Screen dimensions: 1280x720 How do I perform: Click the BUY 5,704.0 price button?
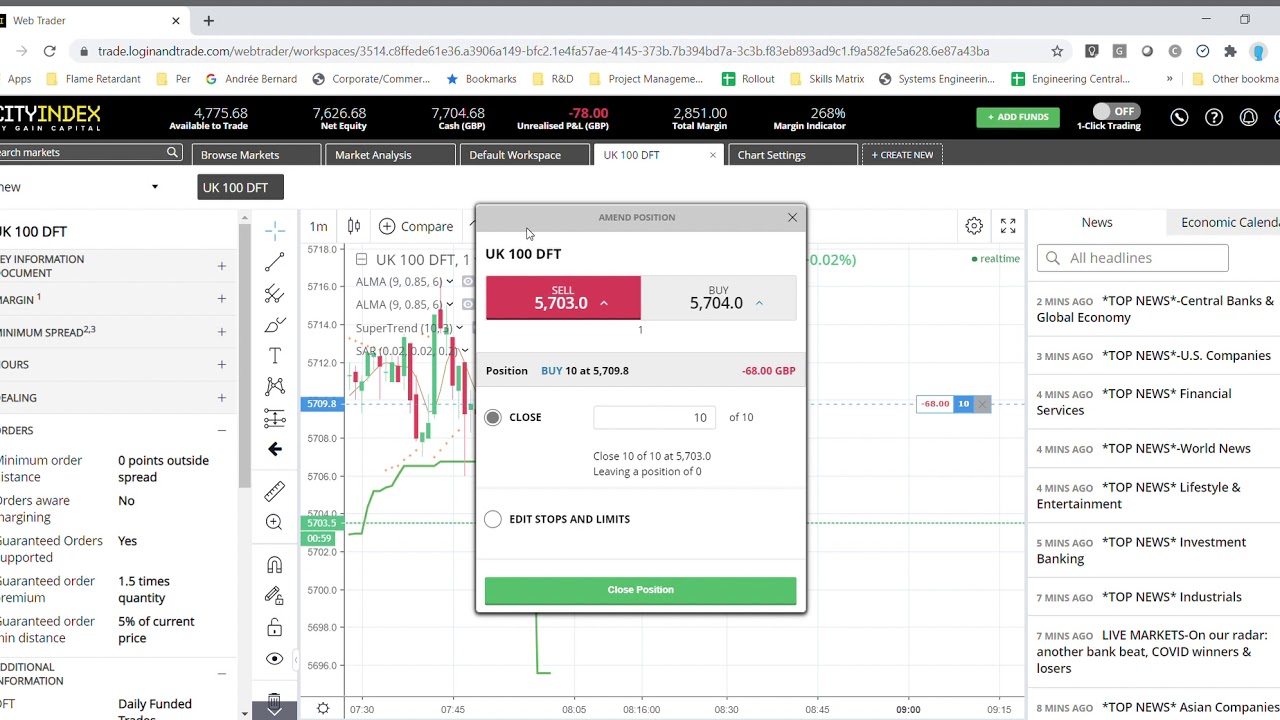tap(719, 297)
